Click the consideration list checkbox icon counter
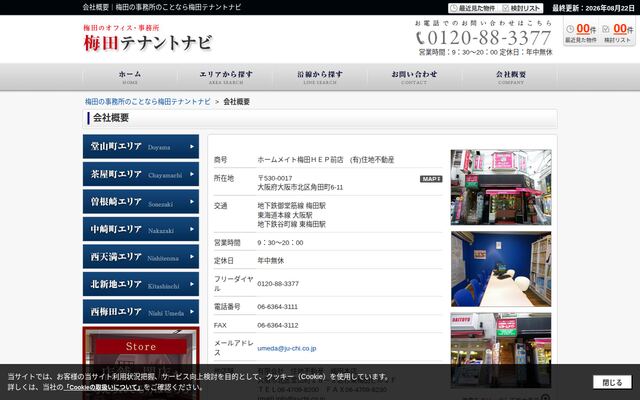Screen dimensions: 640x400 (x=618, y=33)
